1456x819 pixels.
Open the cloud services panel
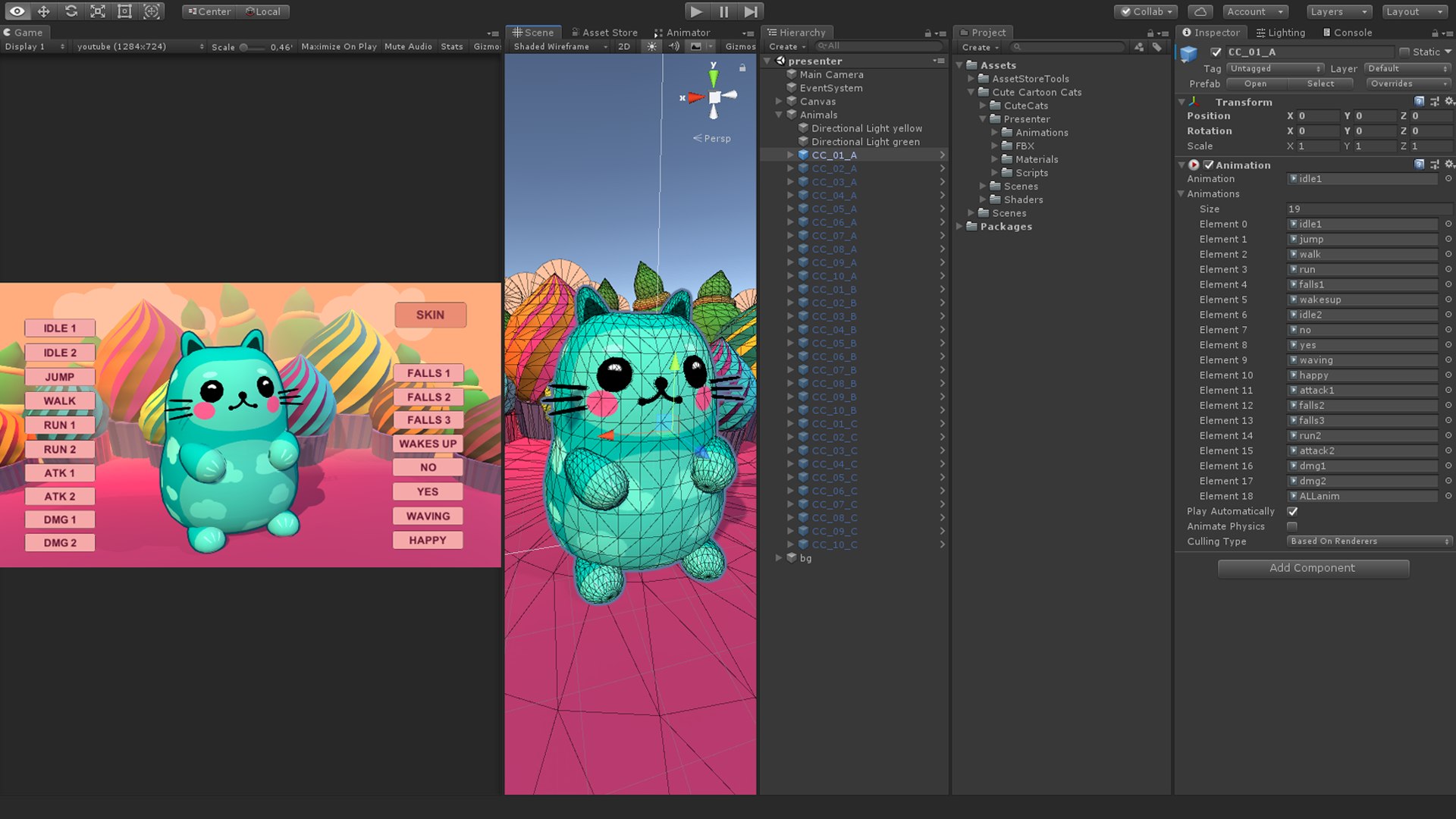pyautogui.click(x=1200, y=11)
